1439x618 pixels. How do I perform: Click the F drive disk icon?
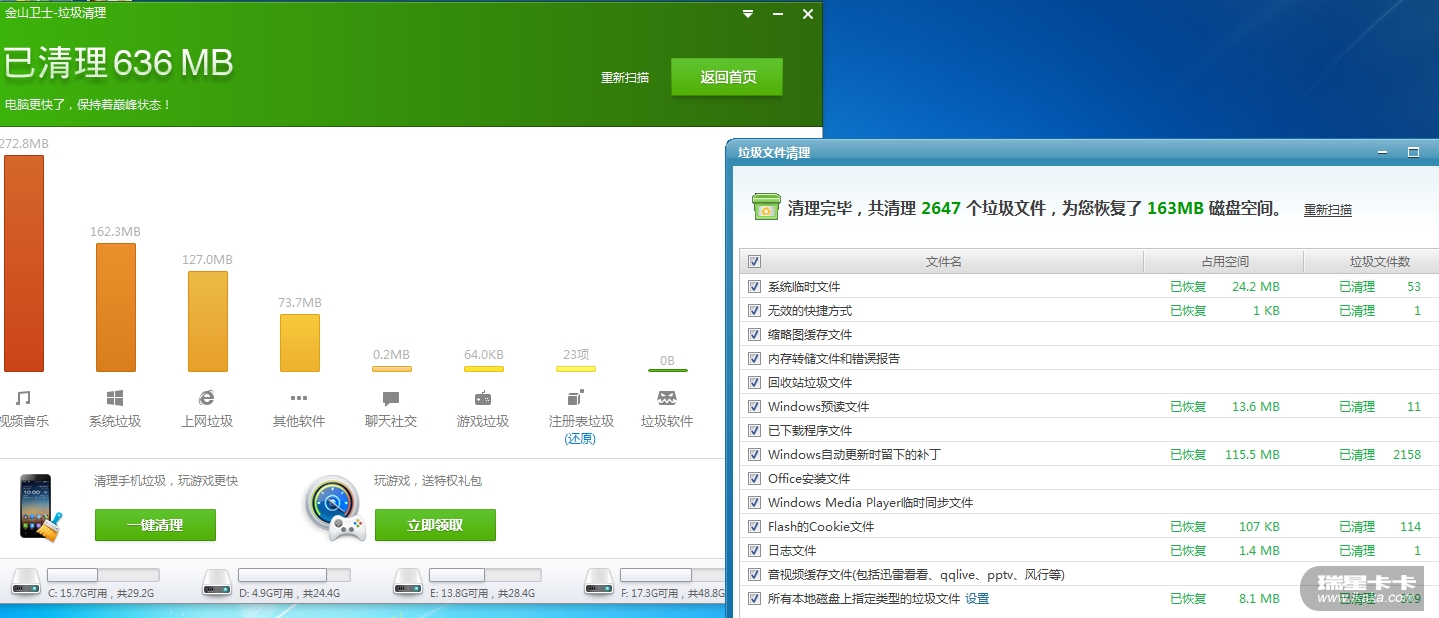599,580
